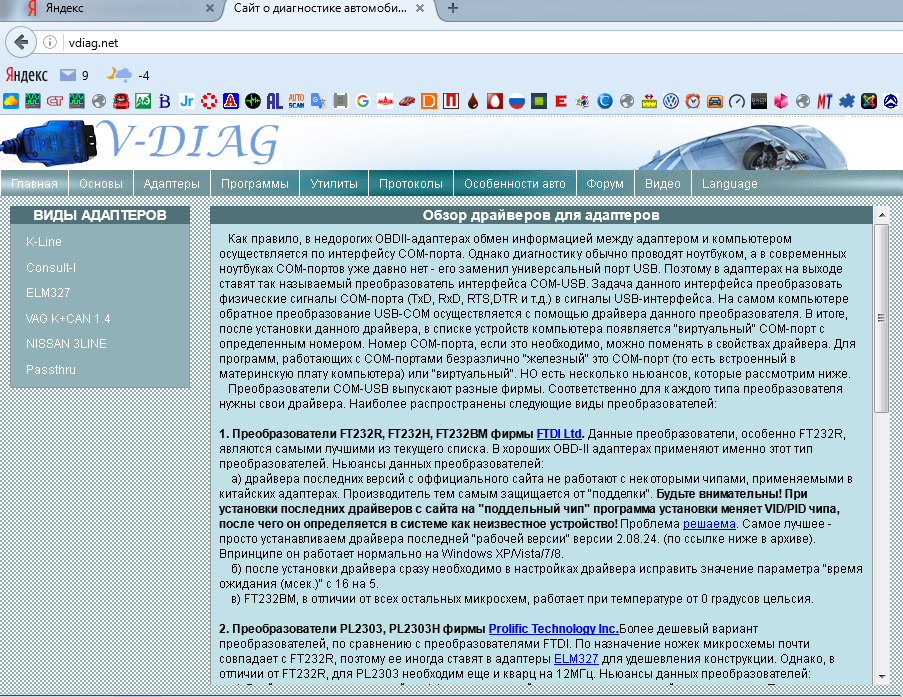Open the Volkswagen logo bookmark

(x=671, y=101)
